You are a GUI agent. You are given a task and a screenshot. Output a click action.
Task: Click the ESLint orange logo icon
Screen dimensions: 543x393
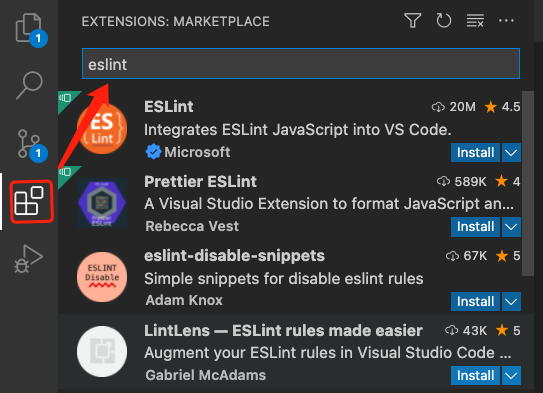(x=102, y=128)
